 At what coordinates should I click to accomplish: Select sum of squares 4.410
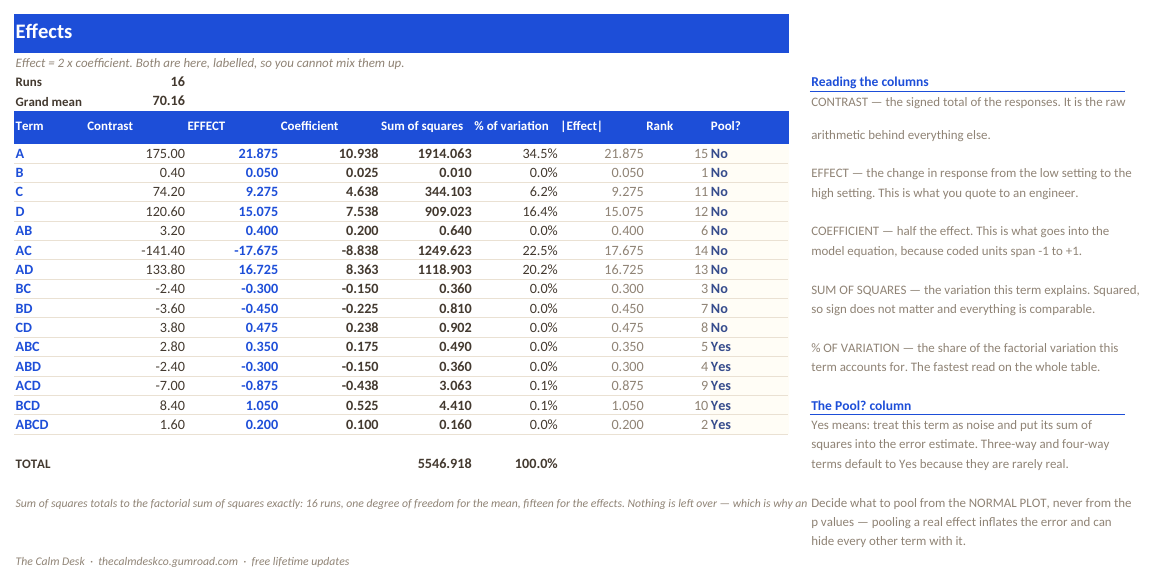[455, 406]
